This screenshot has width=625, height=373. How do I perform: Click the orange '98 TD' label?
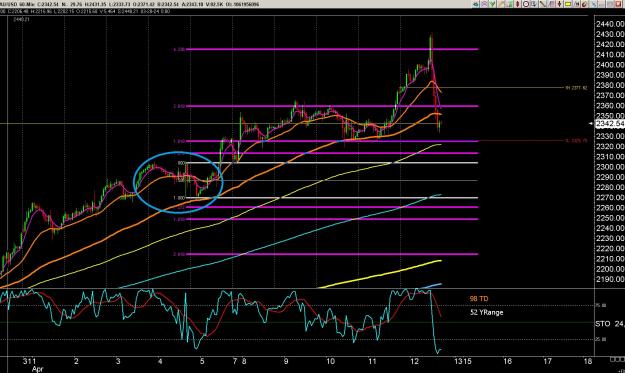[x=479, y=298]
